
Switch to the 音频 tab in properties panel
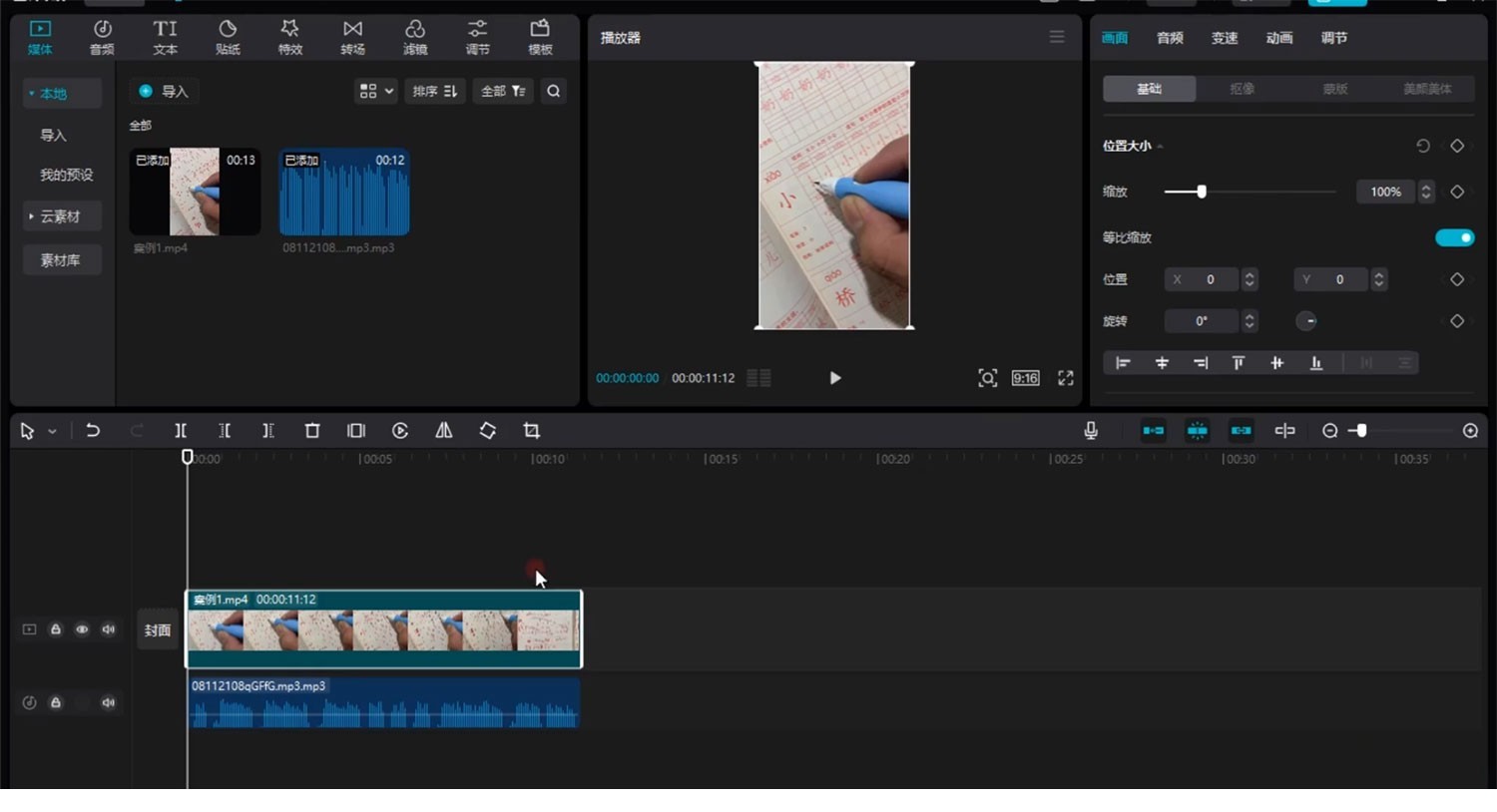pyautogui.click(x=1170, y=38)
